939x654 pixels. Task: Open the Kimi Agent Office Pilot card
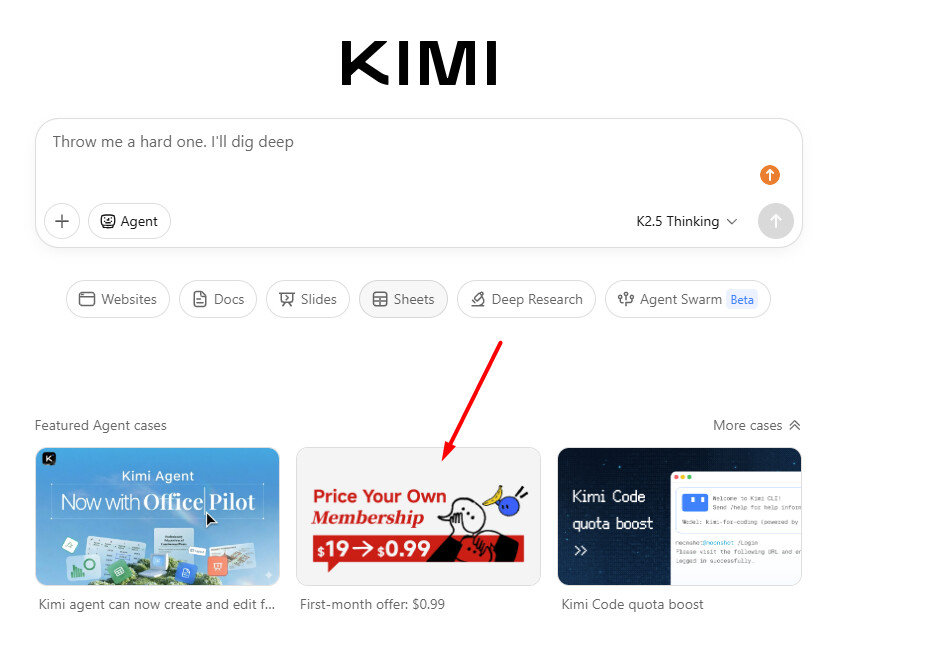point(157,516)
